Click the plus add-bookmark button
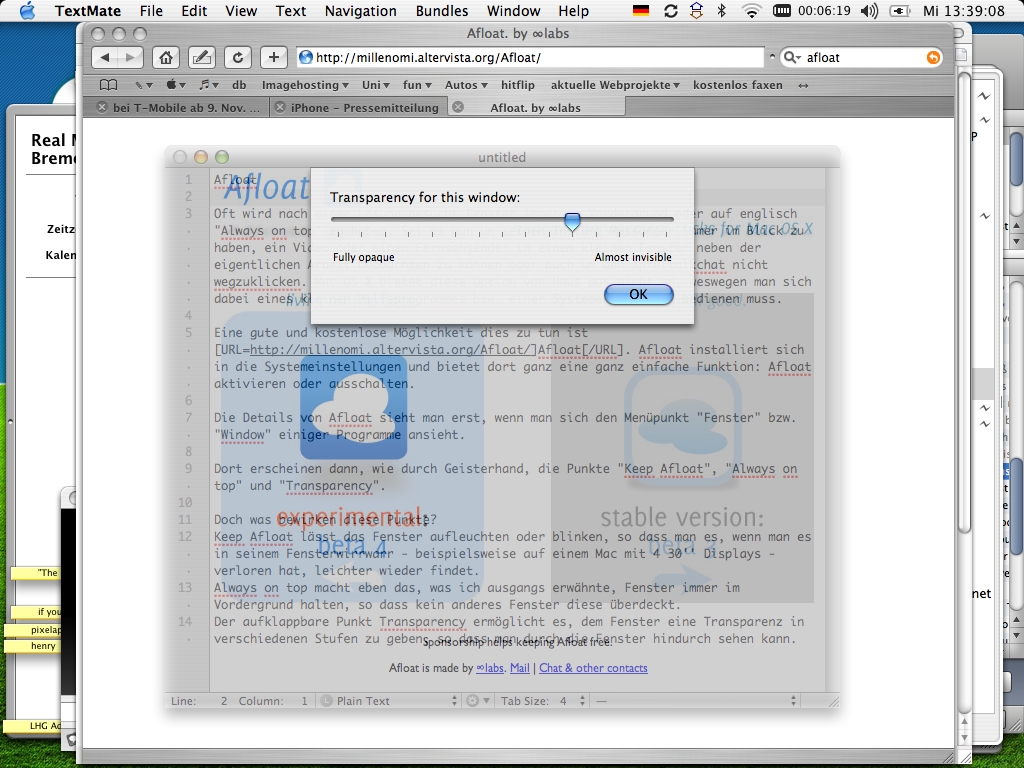 pyautogui.click(x=274, y=57)
